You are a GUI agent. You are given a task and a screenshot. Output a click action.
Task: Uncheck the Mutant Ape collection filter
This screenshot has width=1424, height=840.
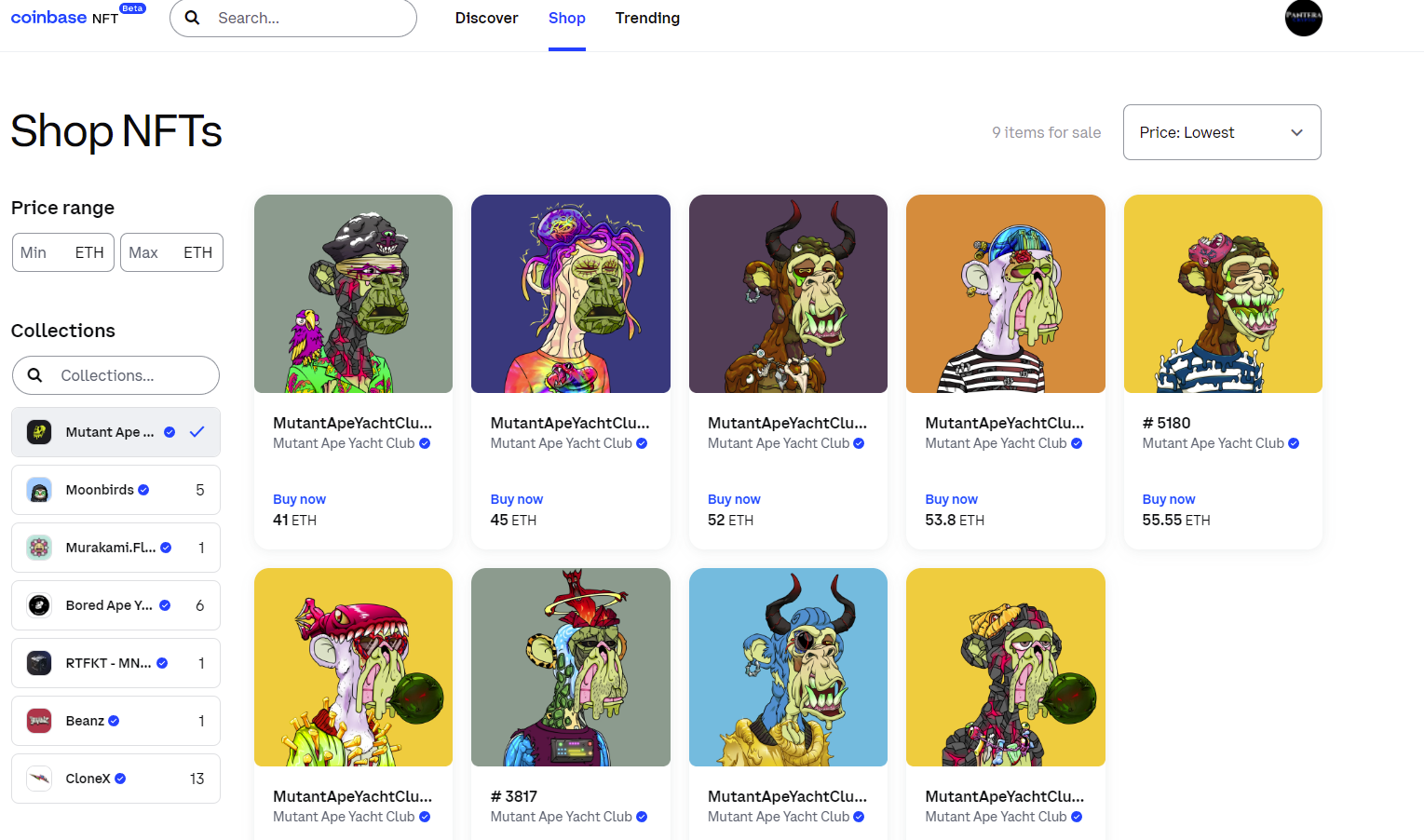[115, 432]
